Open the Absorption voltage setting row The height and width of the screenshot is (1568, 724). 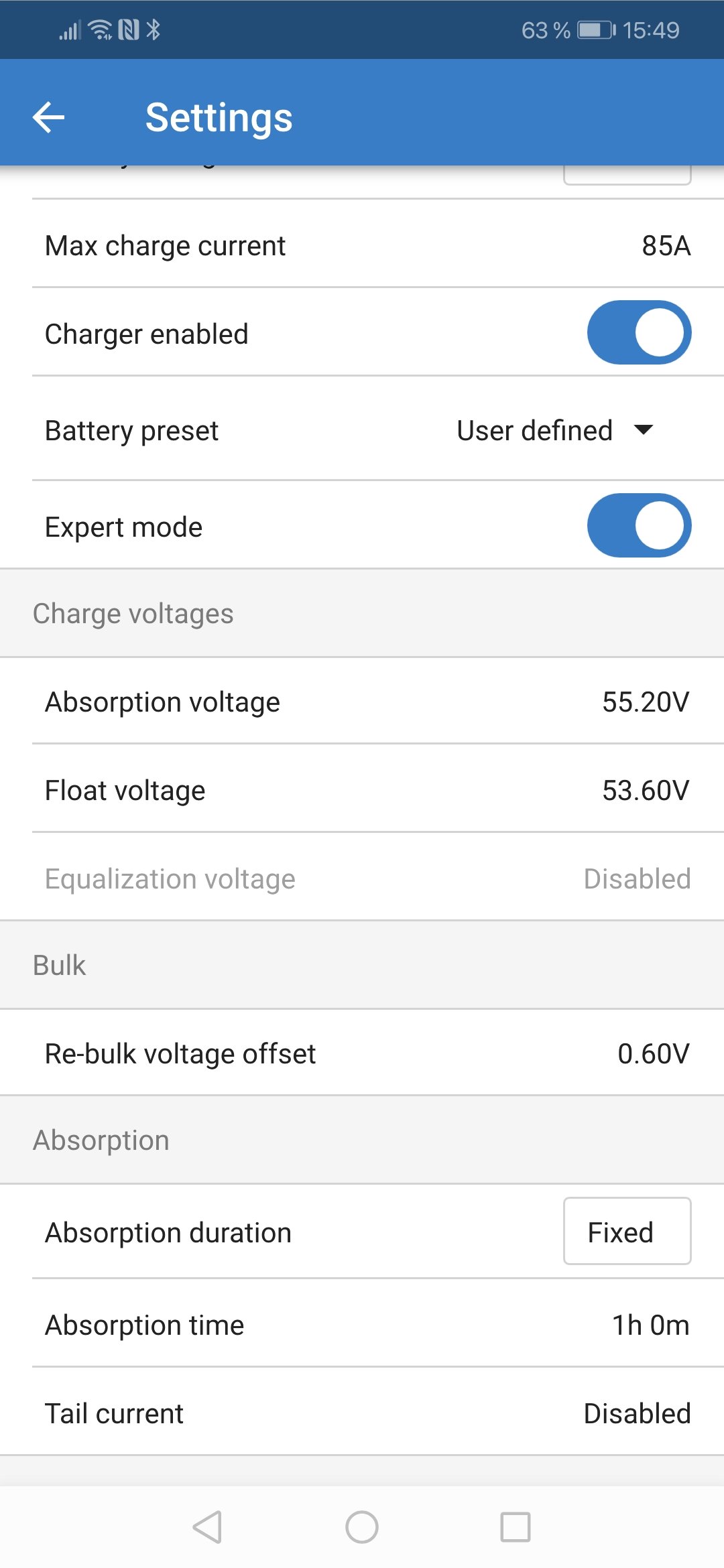click(x=362, y=702)
